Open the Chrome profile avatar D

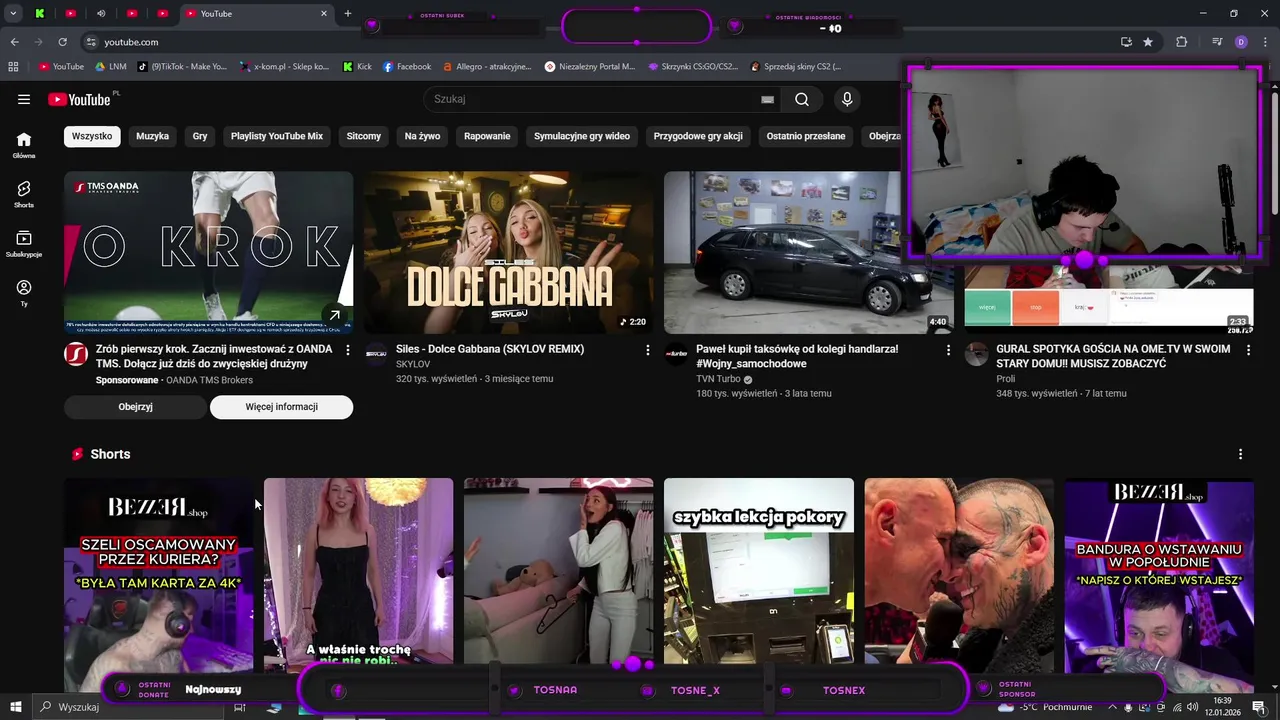pos(1241,42)
